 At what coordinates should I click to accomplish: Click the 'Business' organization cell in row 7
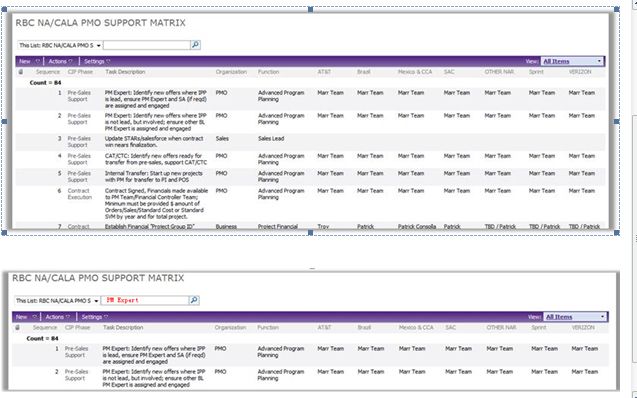[x=226, y=227]
